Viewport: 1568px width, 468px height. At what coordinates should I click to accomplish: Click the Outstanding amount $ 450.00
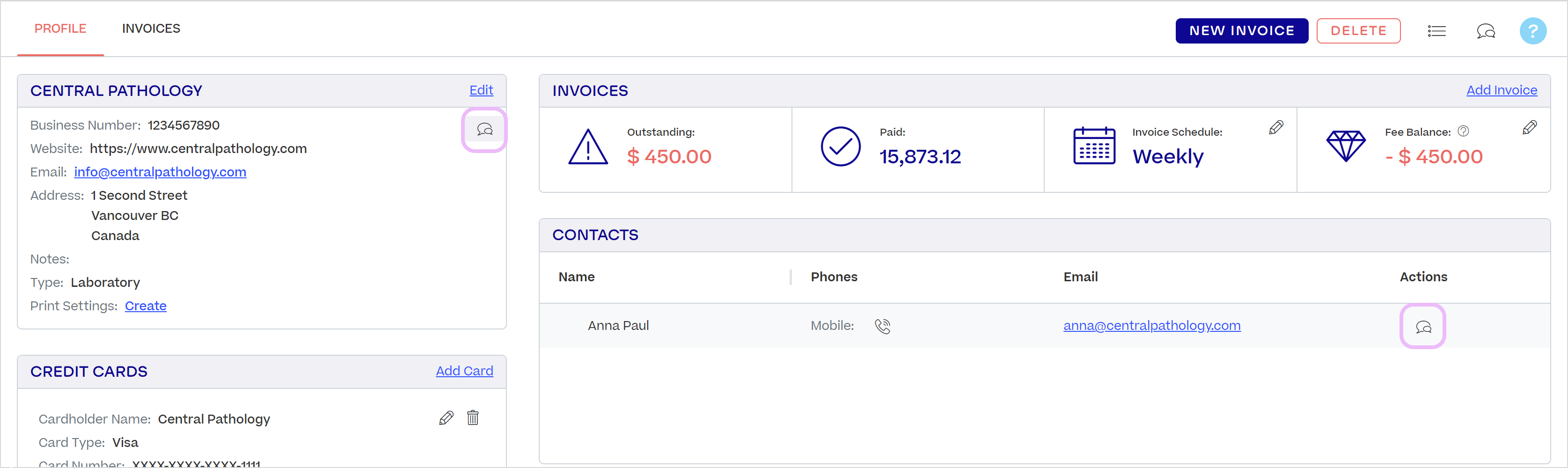(669, 157)
